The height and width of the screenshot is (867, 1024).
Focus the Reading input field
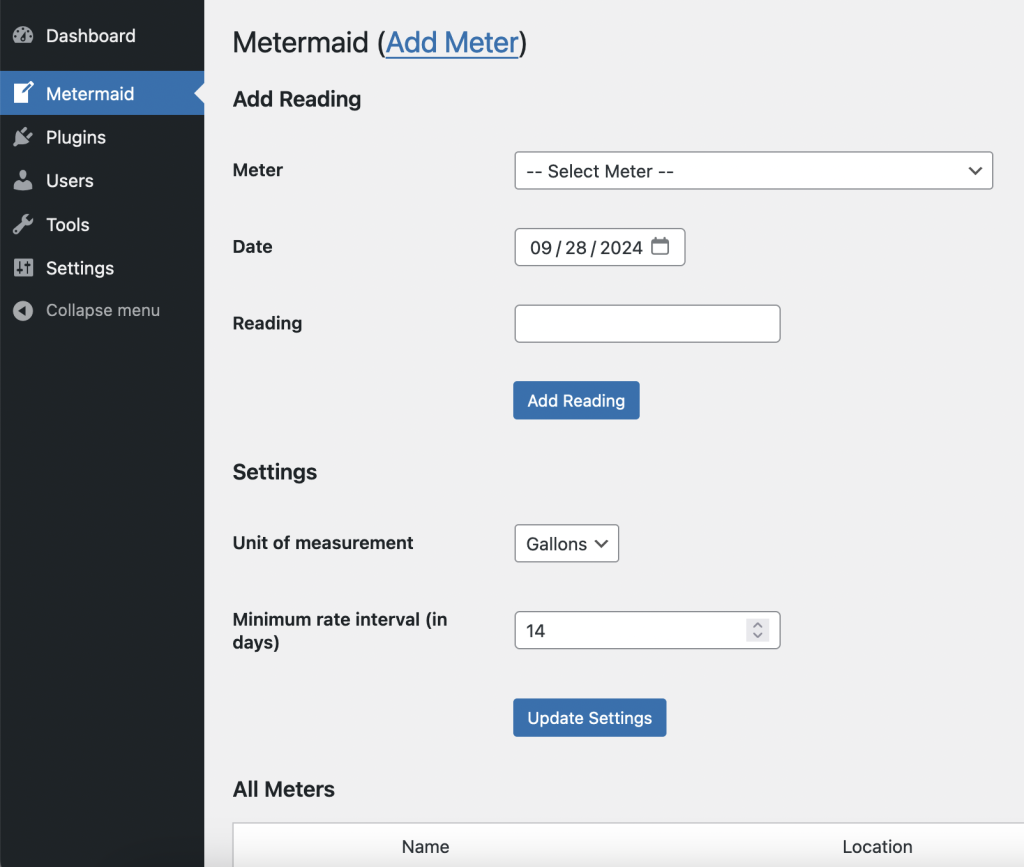click(x=647, y=324)
